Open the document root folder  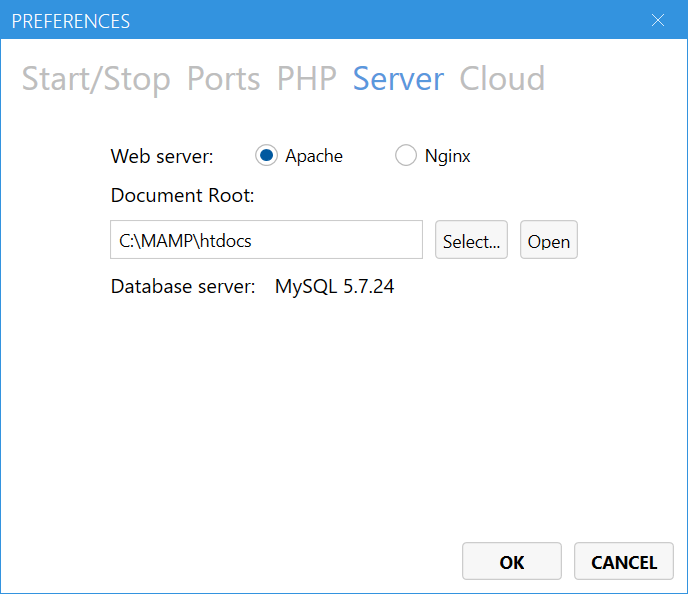click(x=549, y=240)
